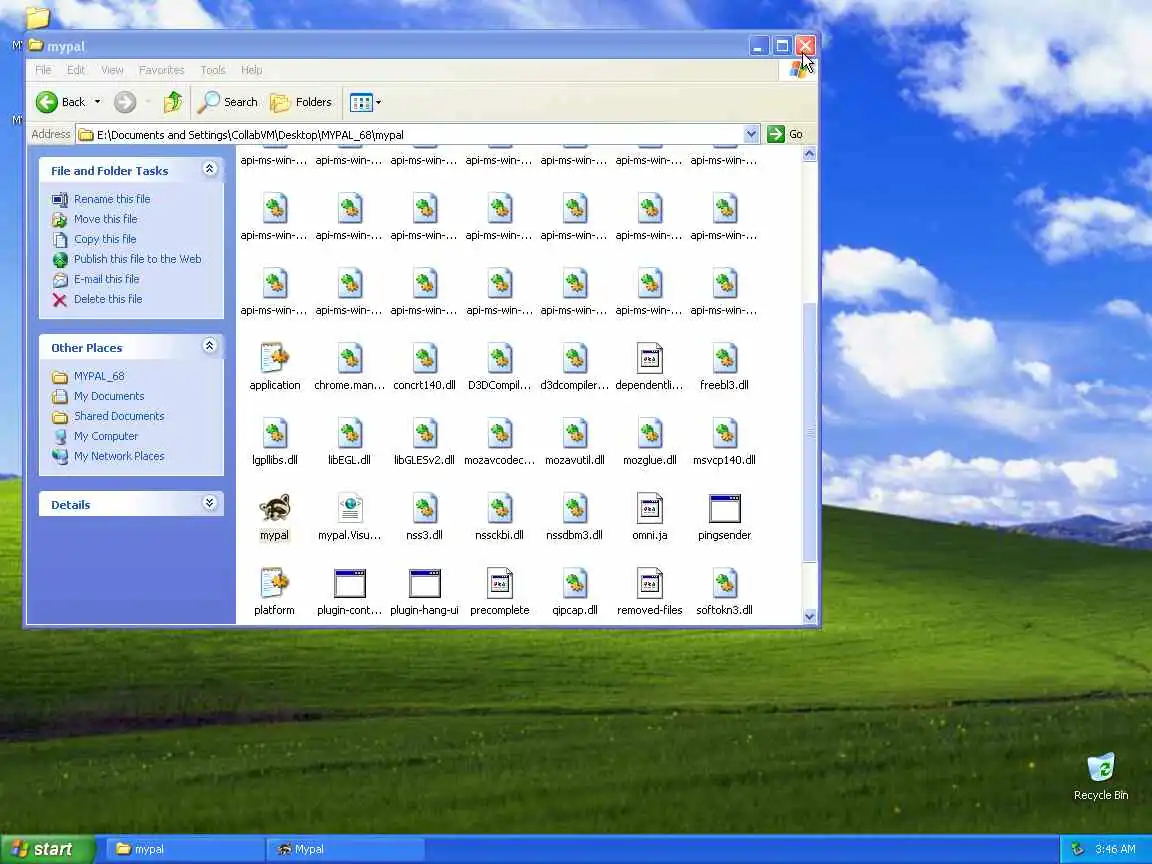Select the removed-files file
The width and height of the screenshot is (1152, 864).
coord(649,583)
